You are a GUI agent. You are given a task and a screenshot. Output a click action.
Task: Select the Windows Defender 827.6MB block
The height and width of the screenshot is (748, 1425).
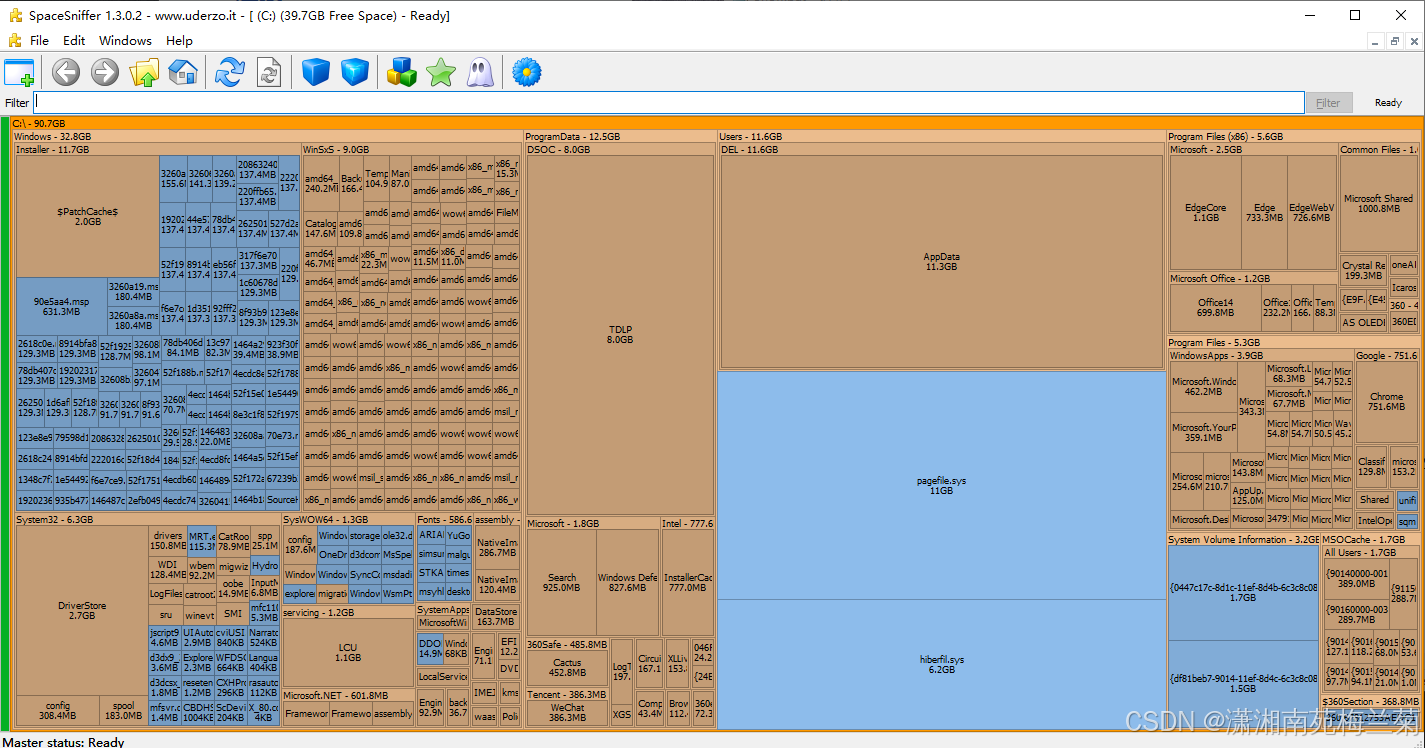point(628,582)
